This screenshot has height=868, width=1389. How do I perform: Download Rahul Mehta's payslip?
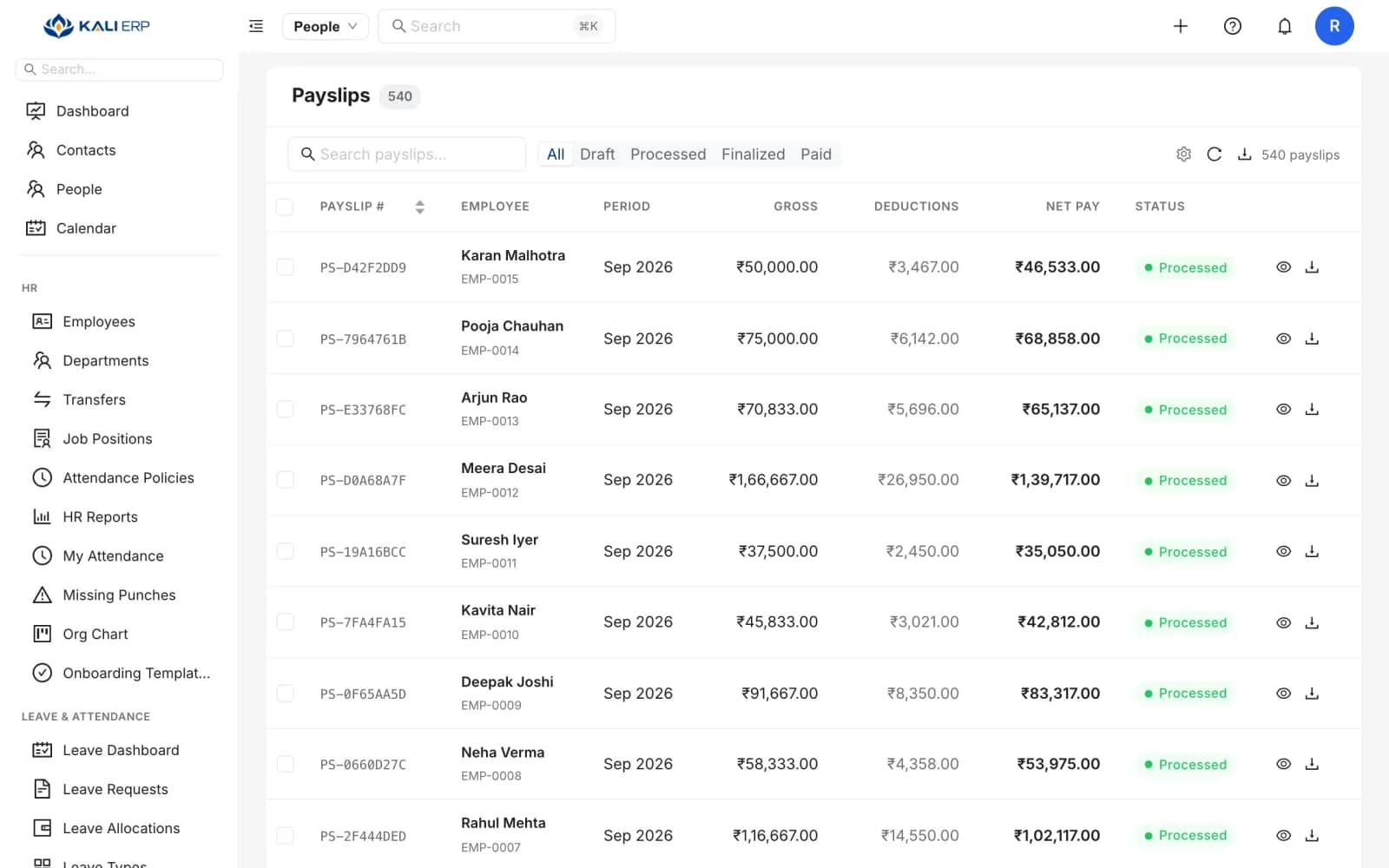[1313, 835]
